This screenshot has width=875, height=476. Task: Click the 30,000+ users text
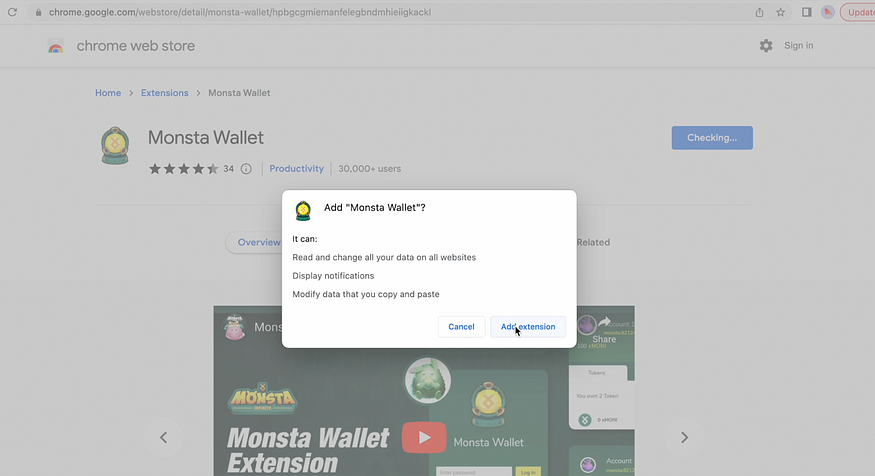[369, 169]
